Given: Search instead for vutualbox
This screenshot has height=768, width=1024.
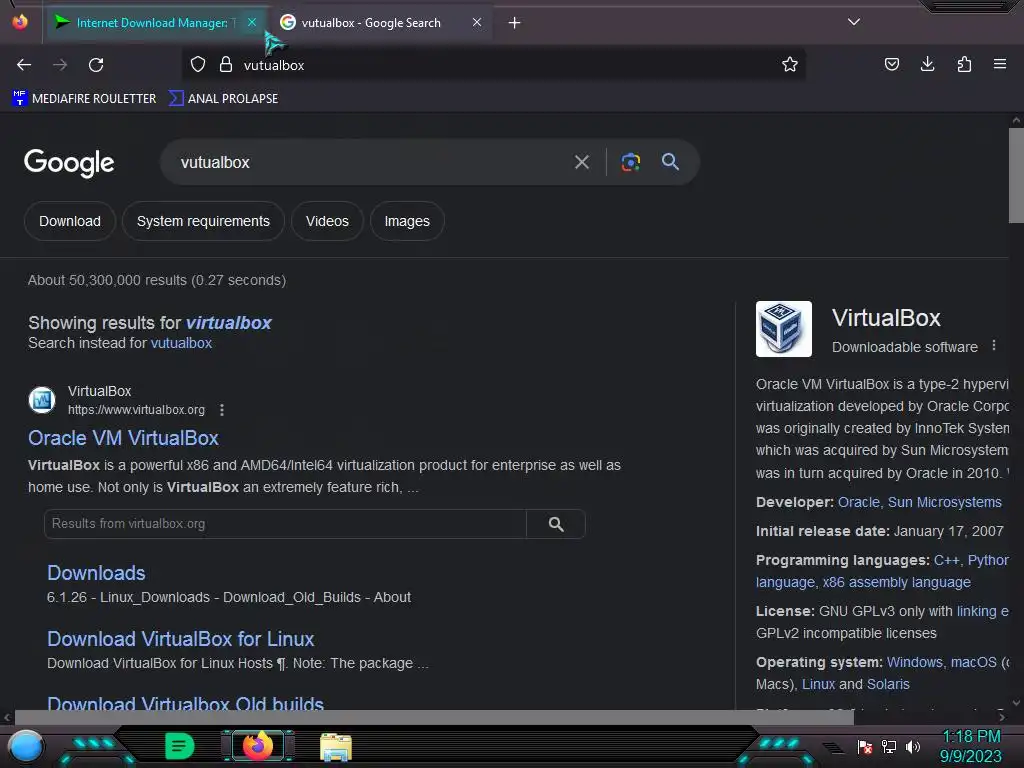Looking at the screenshot, I should 182,343.
